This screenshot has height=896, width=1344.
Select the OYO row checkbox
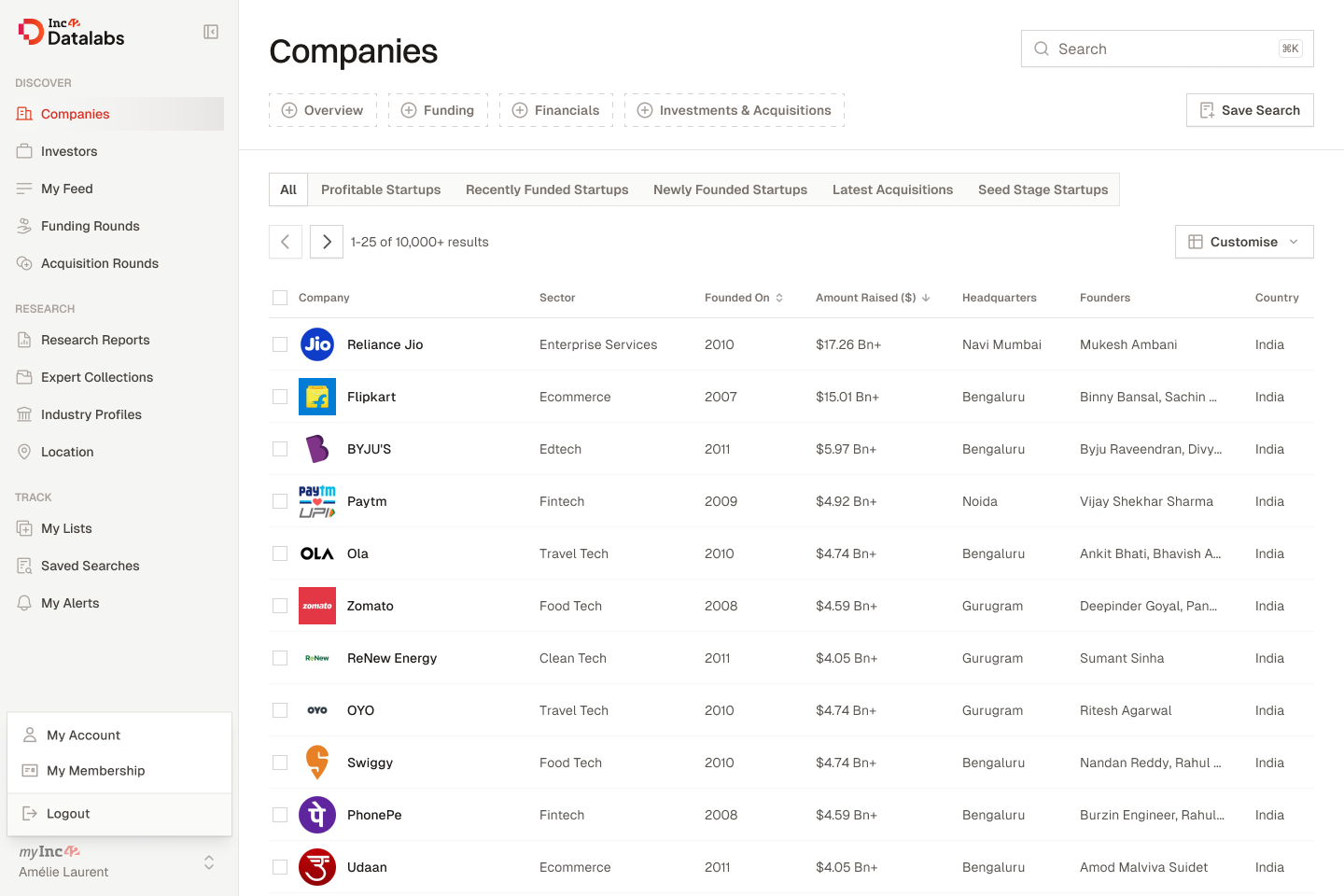(280, 710)
